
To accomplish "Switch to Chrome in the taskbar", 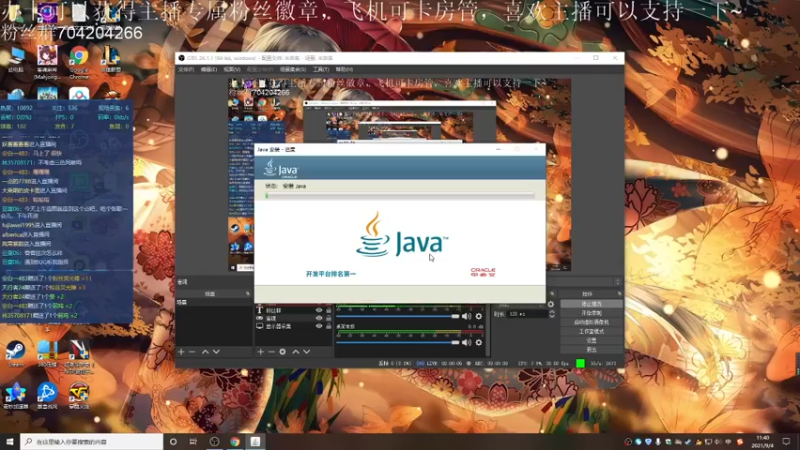I will [x=235, y=441].
